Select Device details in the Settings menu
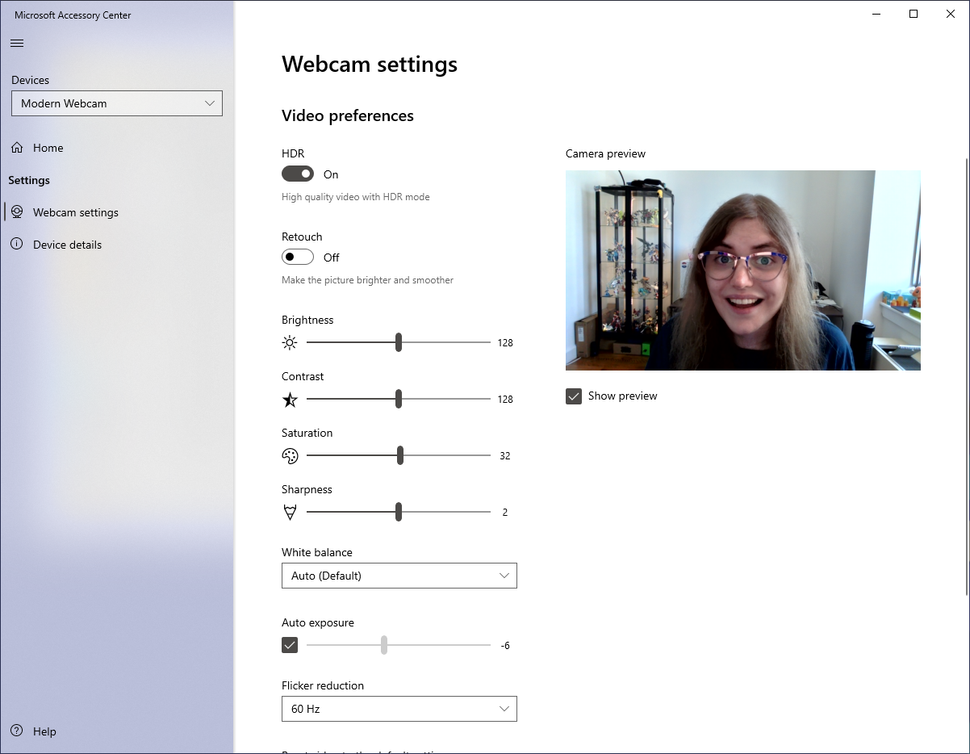Image resolution: width=970 pixels, height=754 pixels. pos(66,244)
